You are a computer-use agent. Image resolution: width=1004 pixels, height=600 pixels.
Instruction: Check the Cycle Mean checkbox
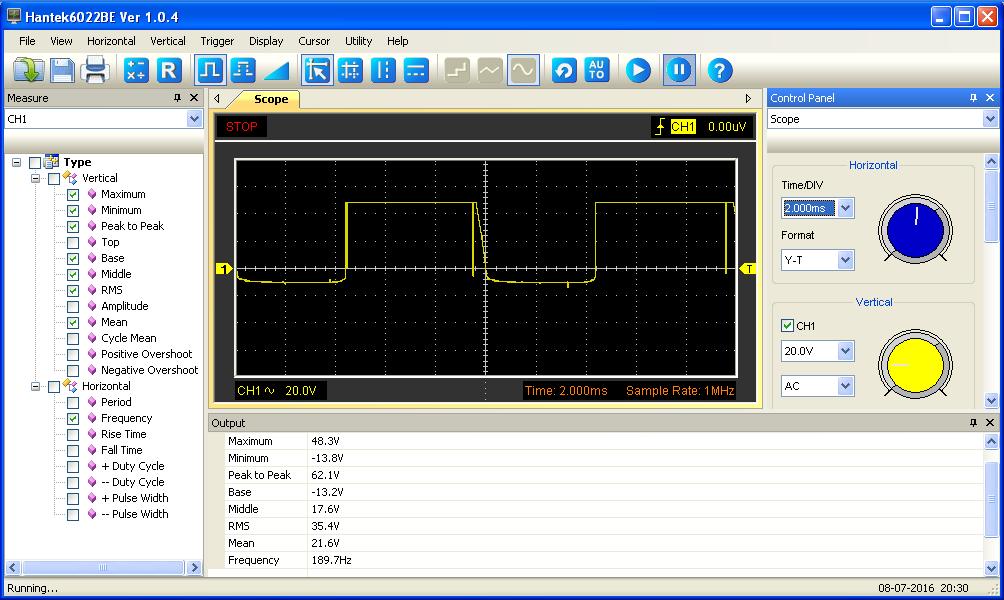pyautogui.click(x=73, y=339)
